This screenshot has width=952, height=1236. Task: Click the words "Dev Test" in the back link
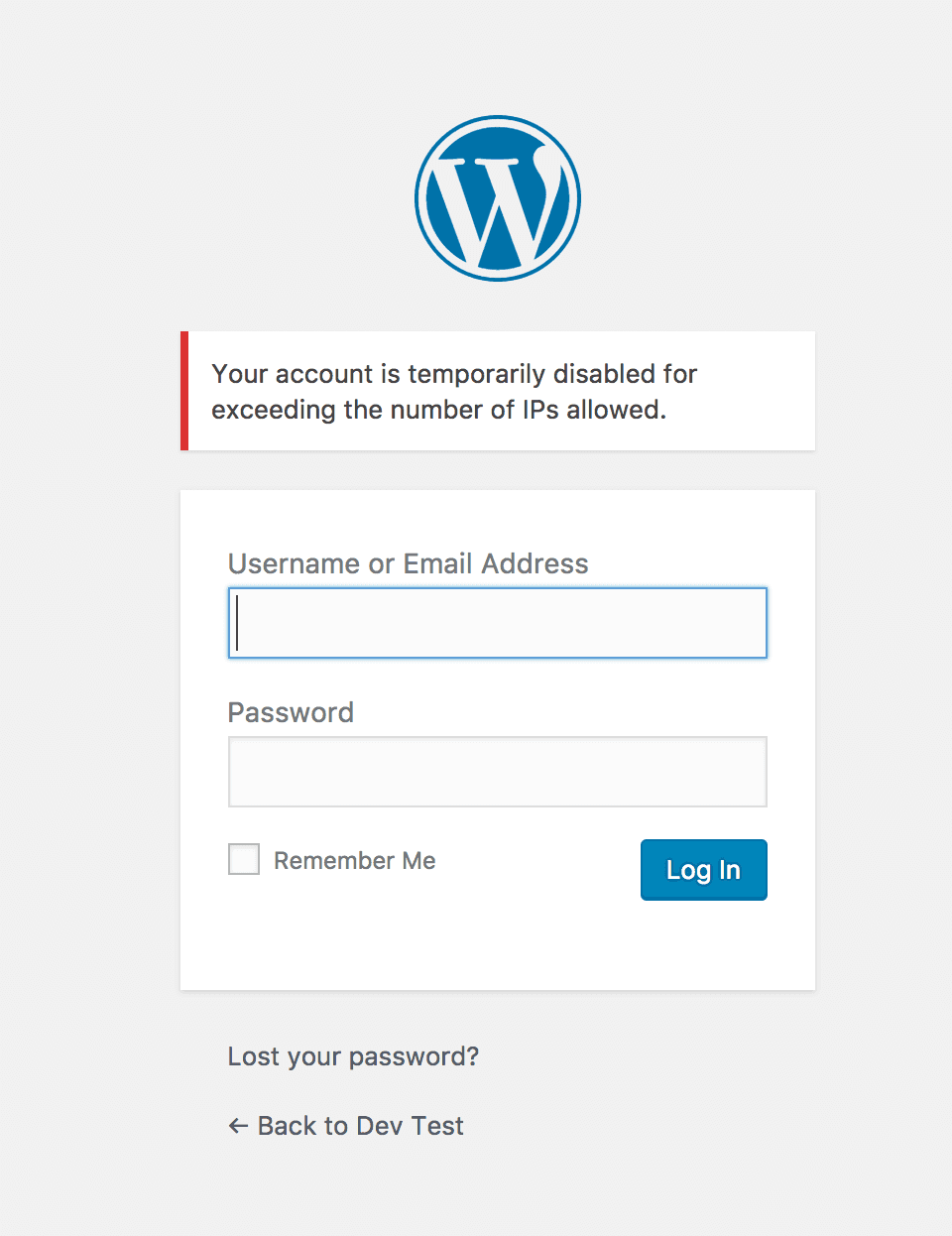410,1126
